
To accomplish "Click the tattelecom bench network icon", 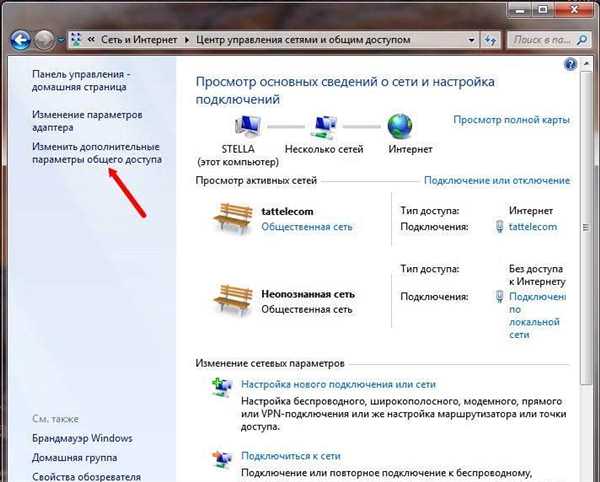I will (x=233, y=217).
